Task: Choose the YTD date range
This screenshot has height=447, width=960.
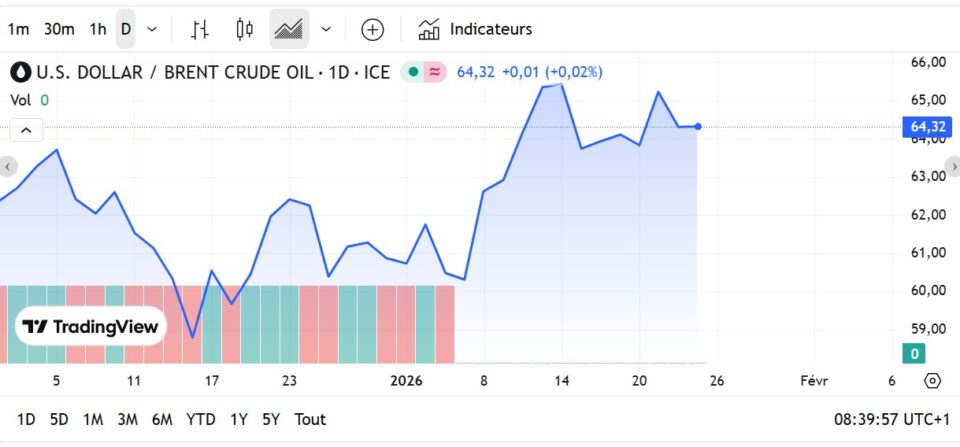Action: [201, 419]
